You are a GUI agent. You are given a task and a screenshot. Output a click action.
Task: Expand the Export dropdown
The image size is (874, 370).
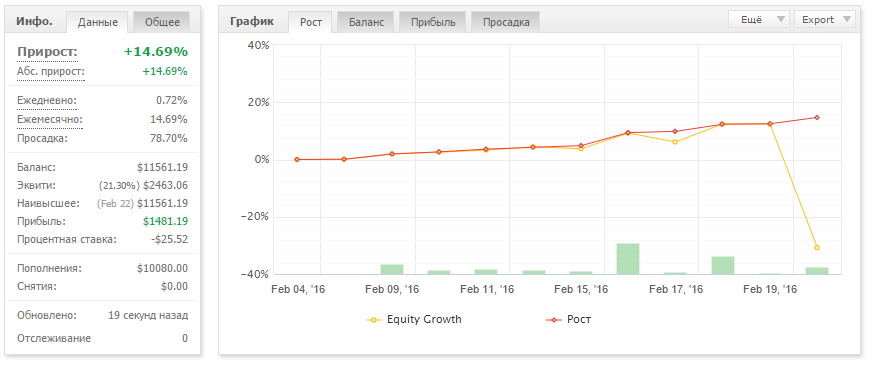(x=824, y=19)
